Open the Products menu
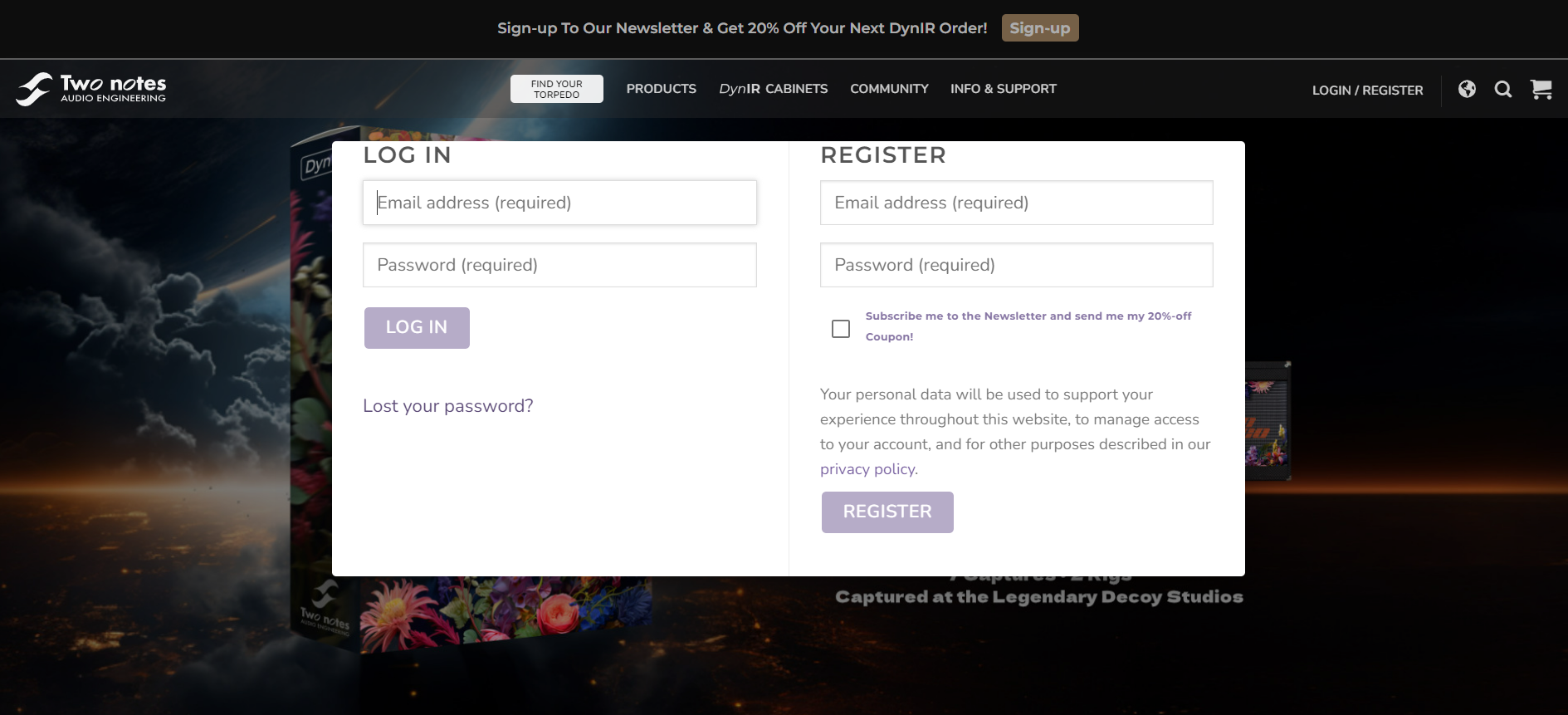This screenshot has width=1568, height=715. click(661, 89)
